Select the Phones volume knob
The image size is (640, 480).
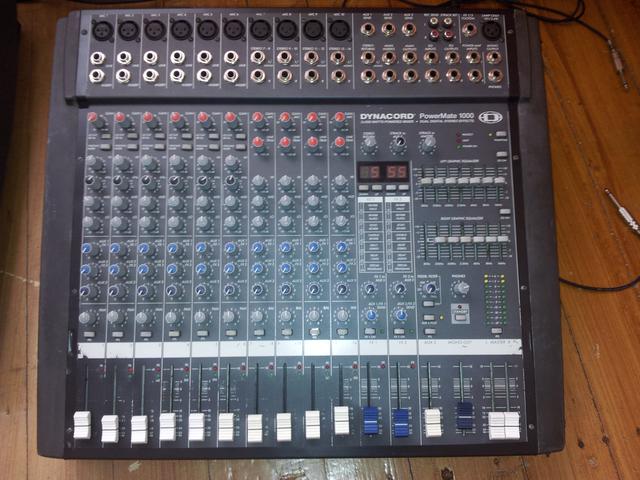[x=459, y=288]
